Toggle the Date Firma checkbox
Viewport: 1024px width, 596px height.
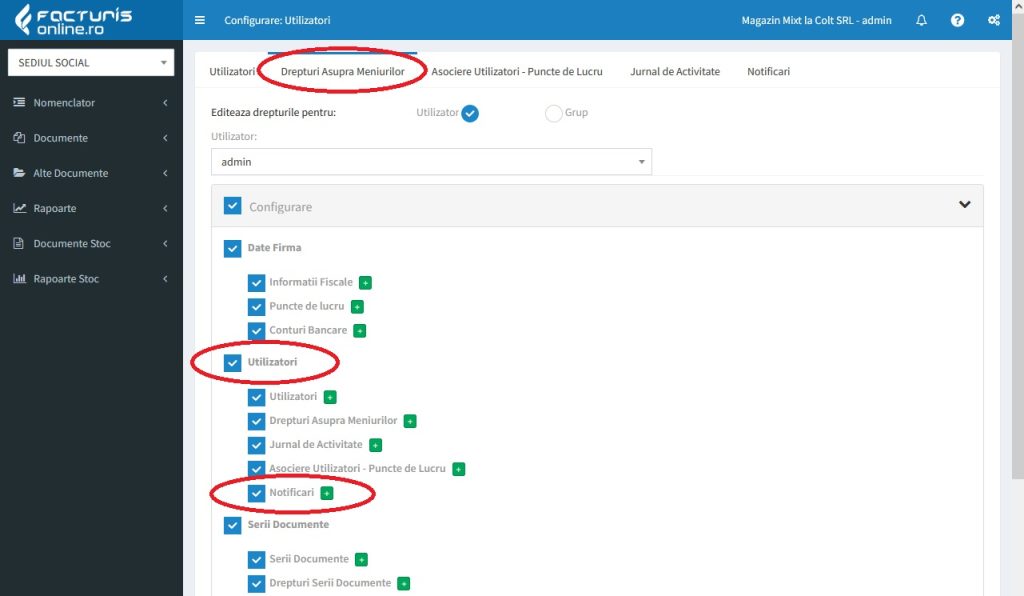[232, 249]
